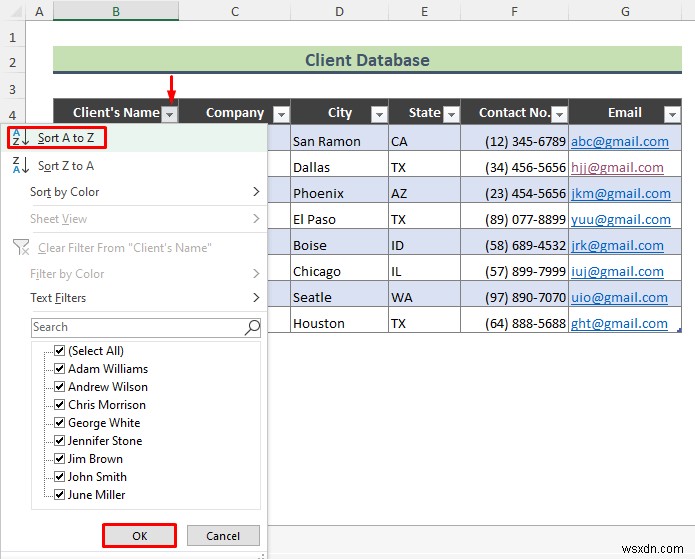The width and height of the screenshot is (695, 559).
Task: Open the Sort by Color menu item
Action: pyautogui.click(x=134, y=192)
